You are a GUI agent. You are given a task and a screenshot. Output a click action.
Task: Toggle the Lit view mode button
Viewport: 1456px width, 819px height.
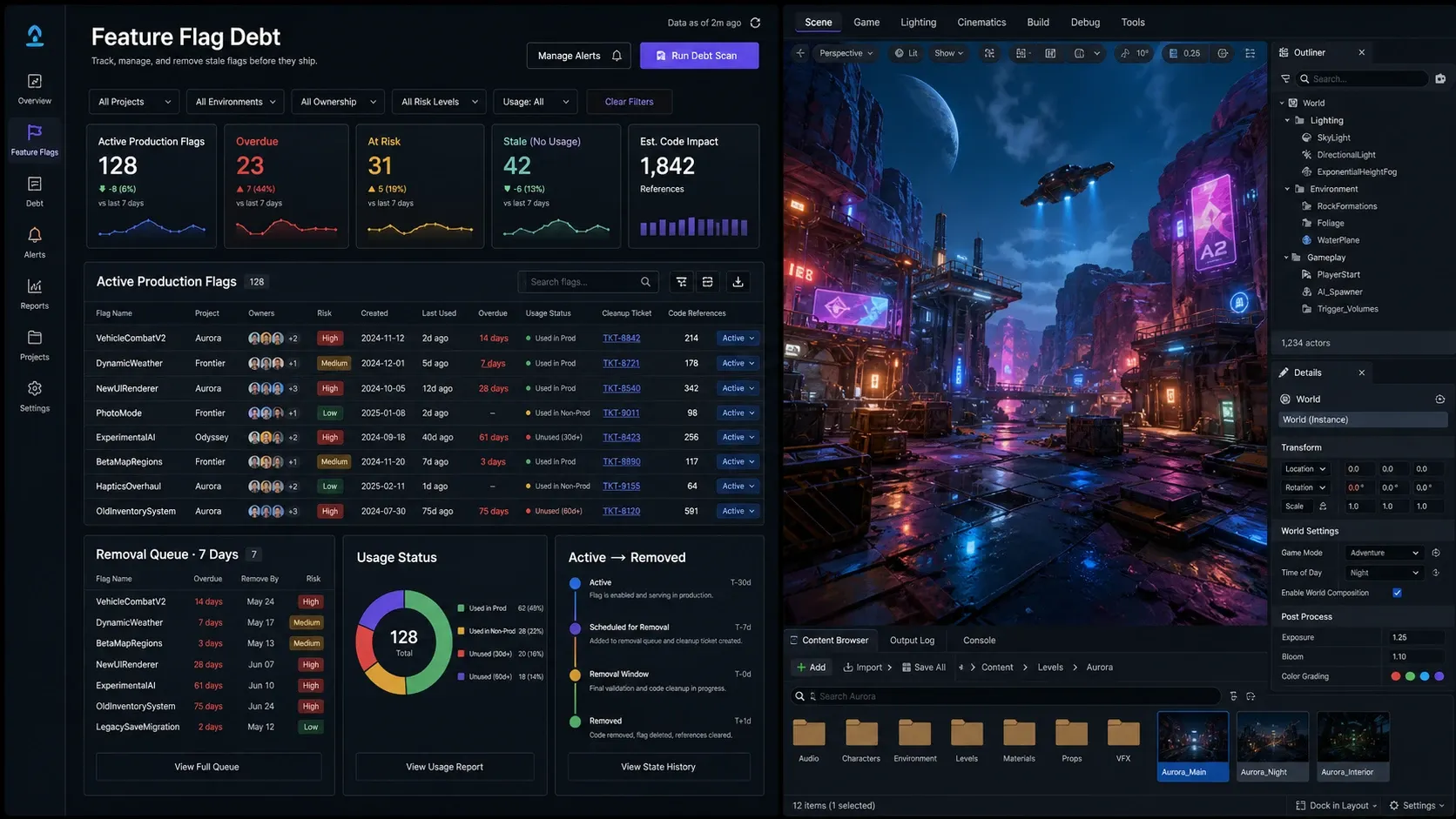[906, 53]
